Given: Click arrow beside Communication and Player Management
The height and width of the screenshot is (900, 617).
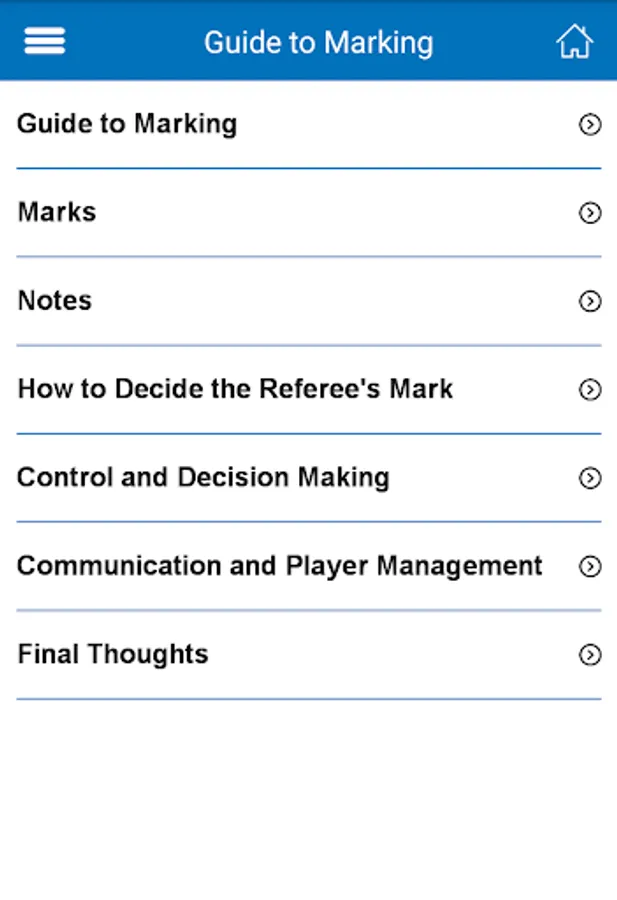Looking at the screenshot, I should 590,567.
